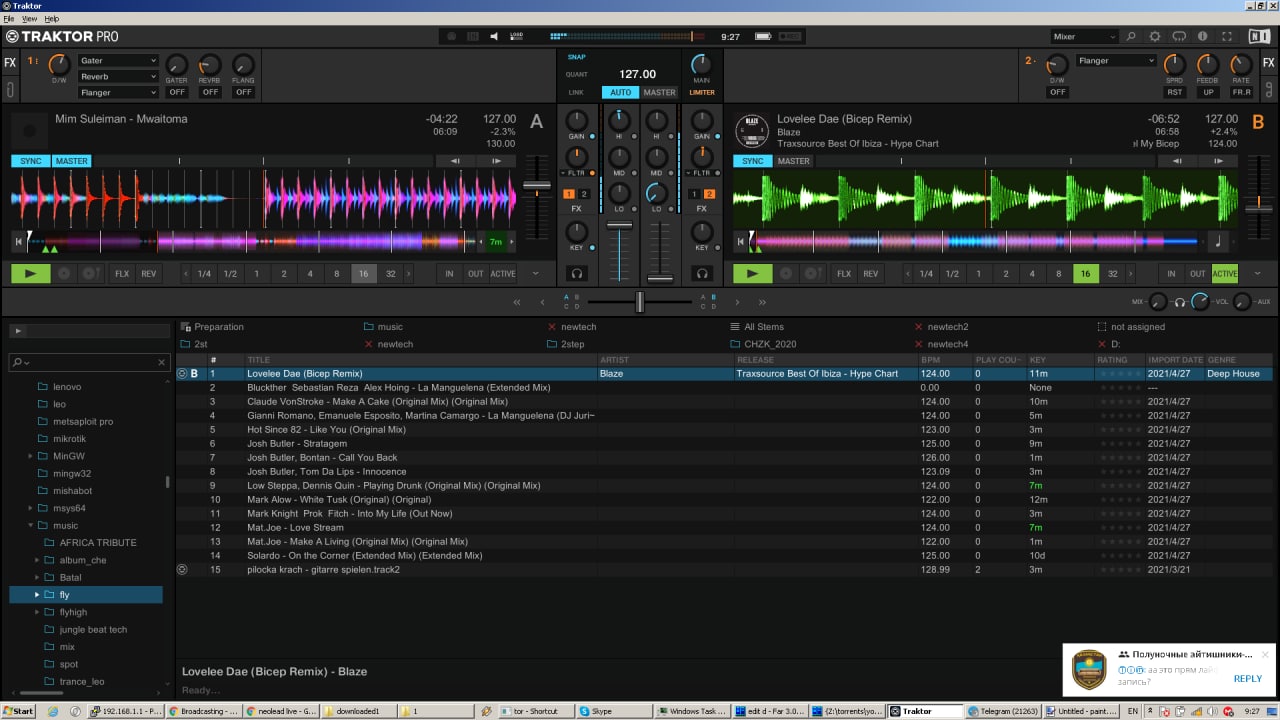Enable SNAP mode in master panel

577,57
